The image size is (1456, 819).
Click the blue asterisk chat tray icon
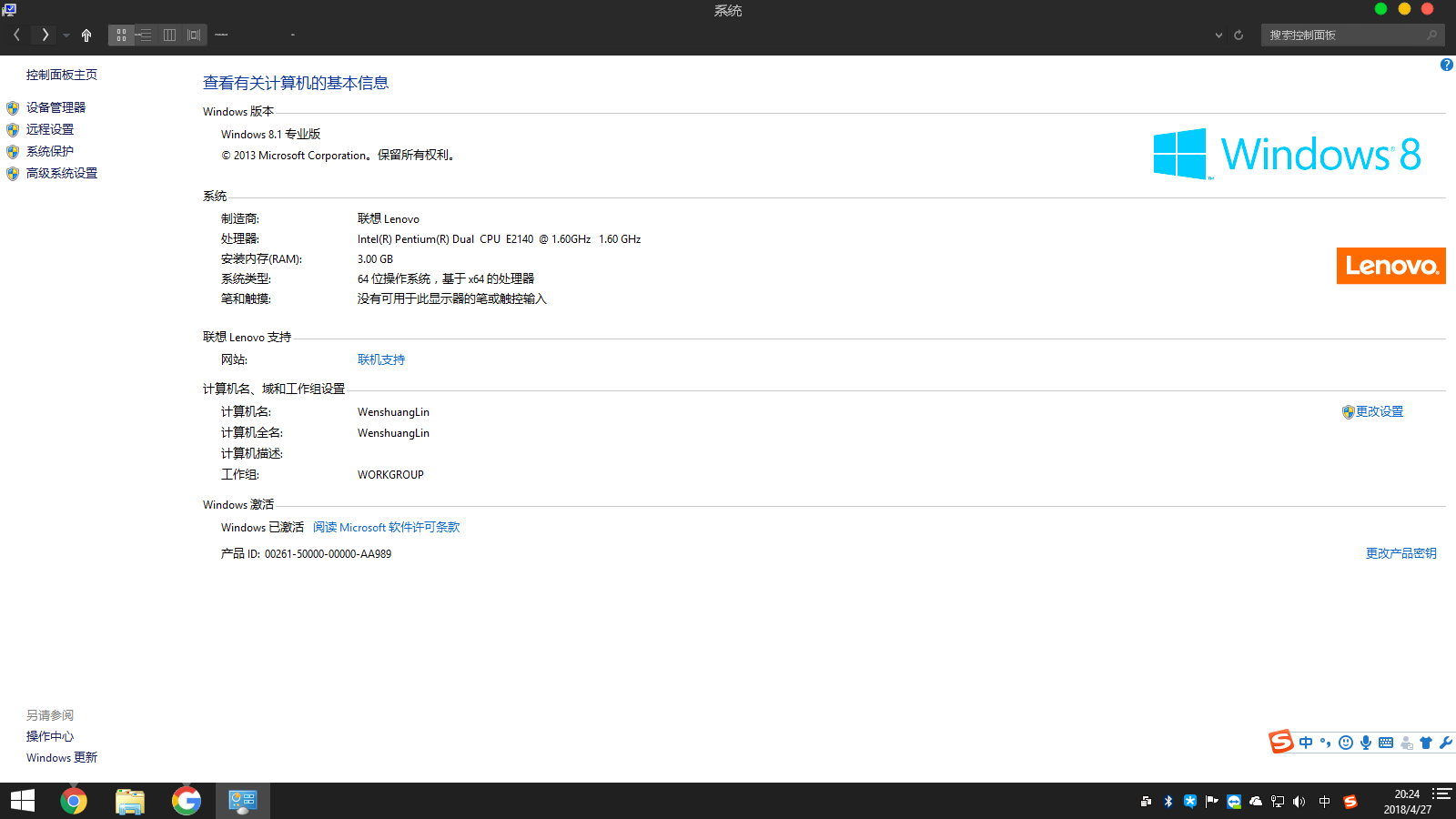click(1190, 801)
